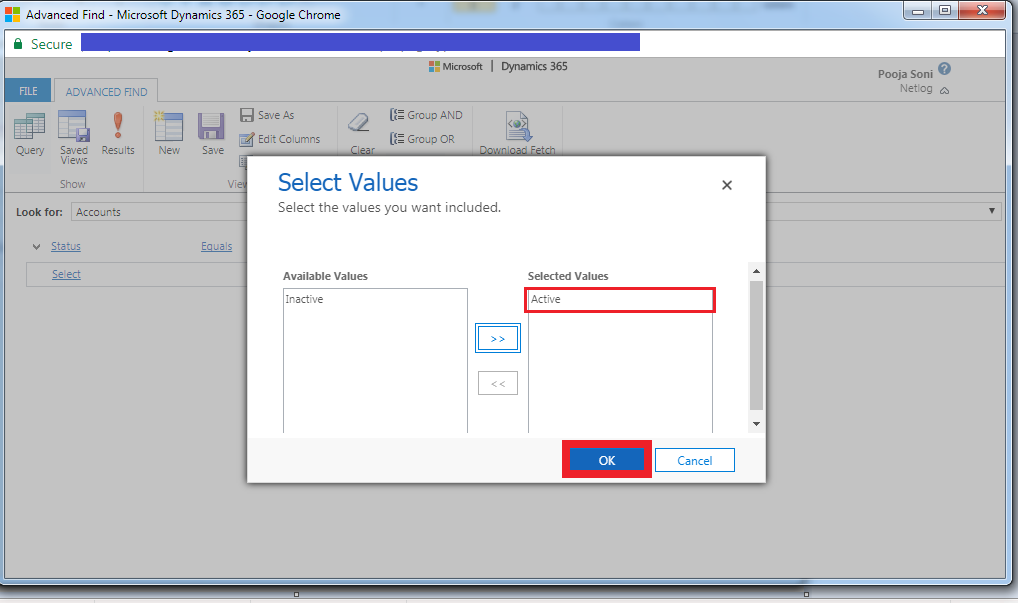Close the Select Values dialog
This screenshot has height=603, width=1018.
[x=726, y=185]
